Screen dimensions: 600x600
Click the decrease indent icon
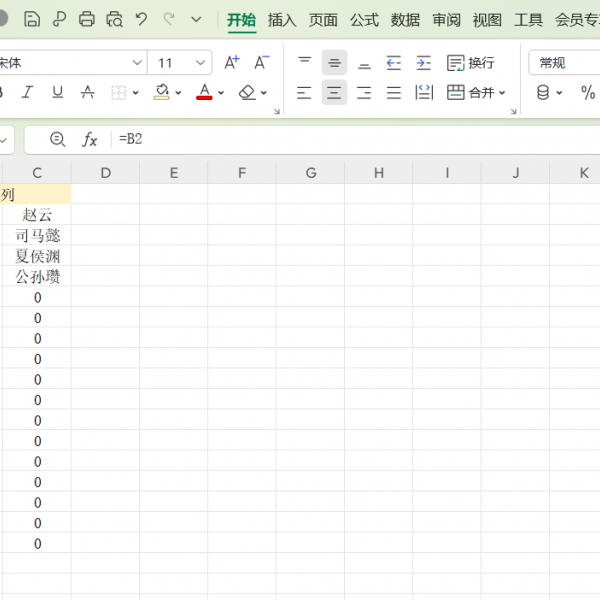(x=394, y=62)
